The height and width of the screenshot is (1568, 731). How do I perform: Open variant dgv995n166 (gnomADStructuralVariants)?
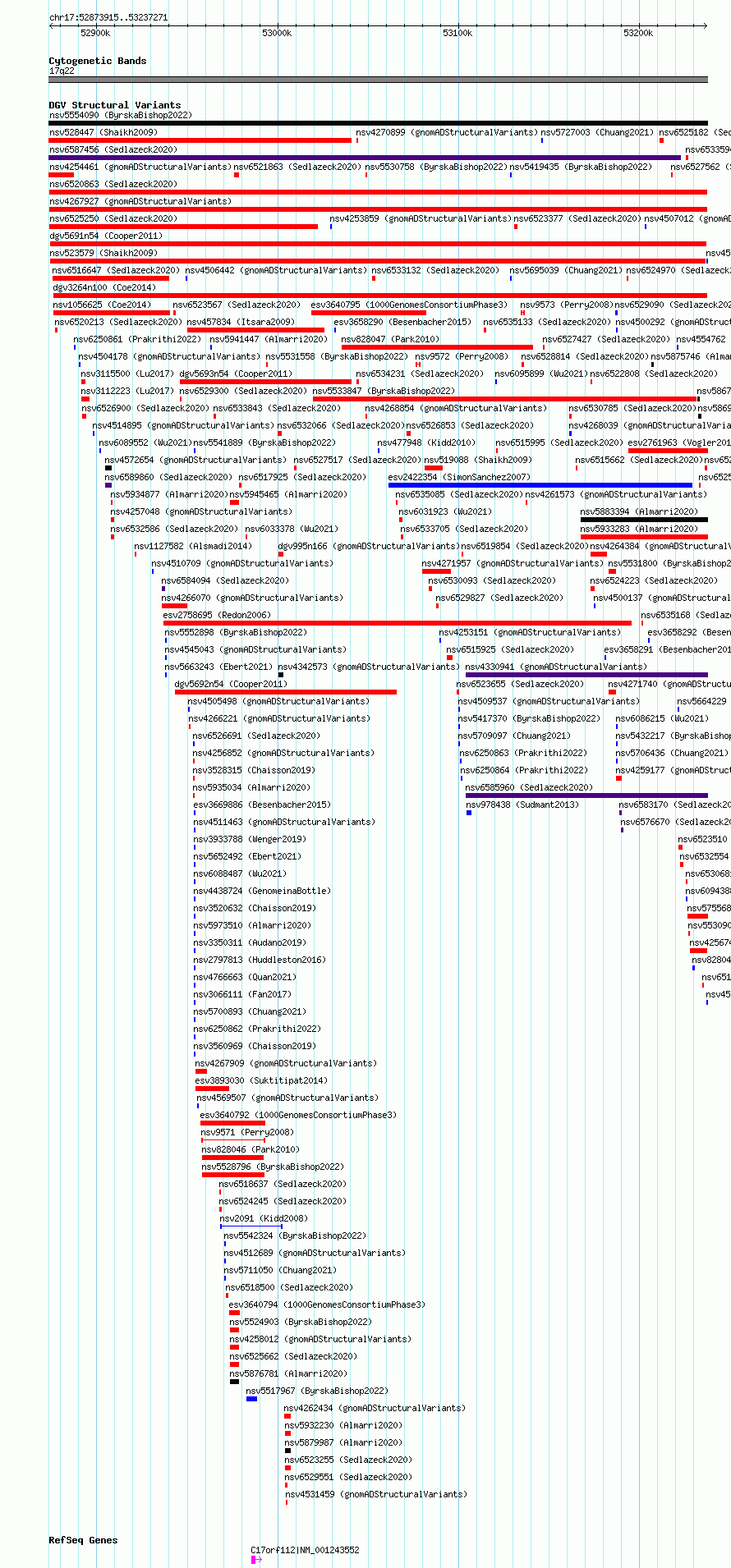click(x=368, y=546)
